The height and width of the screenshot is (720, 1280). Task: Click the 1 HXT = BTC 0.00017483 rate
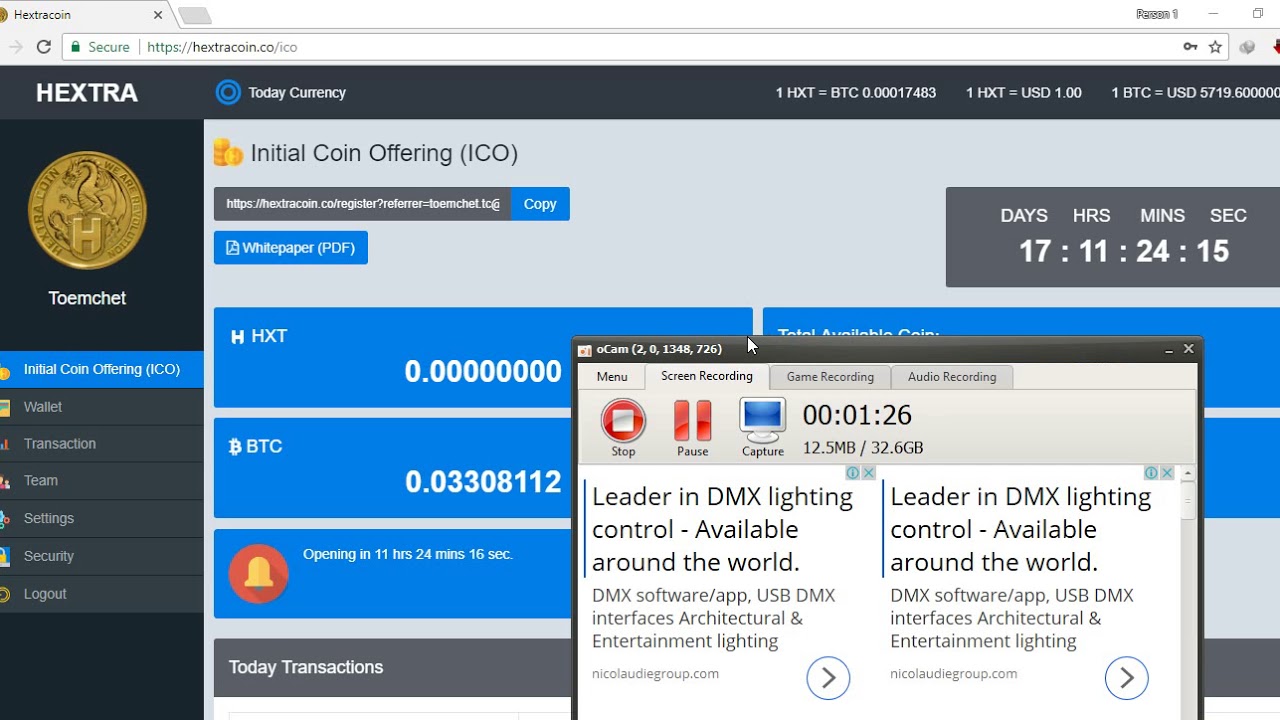pyautogui.click(x=856, y=93)
